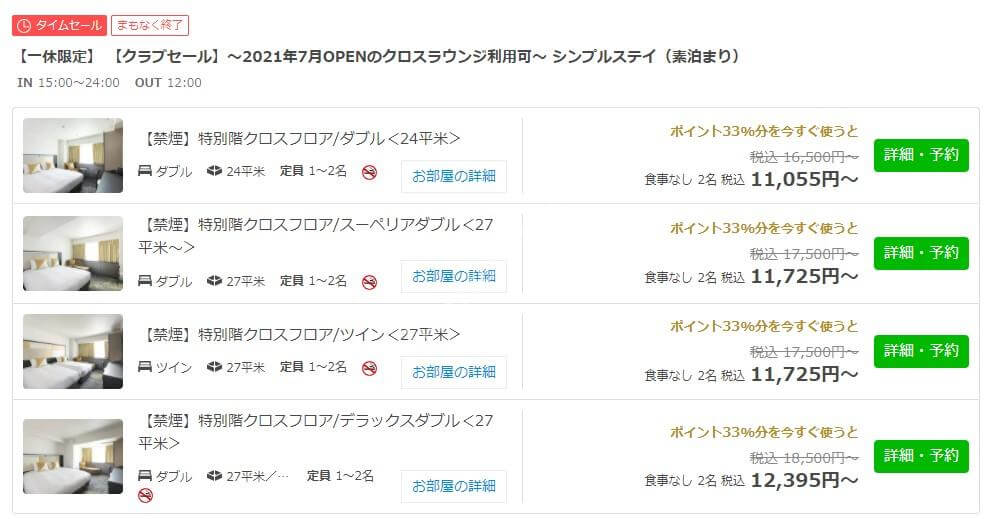Click no-smoking icon in the ツイン row
The image size is (991, 519).
pos(369,368)
